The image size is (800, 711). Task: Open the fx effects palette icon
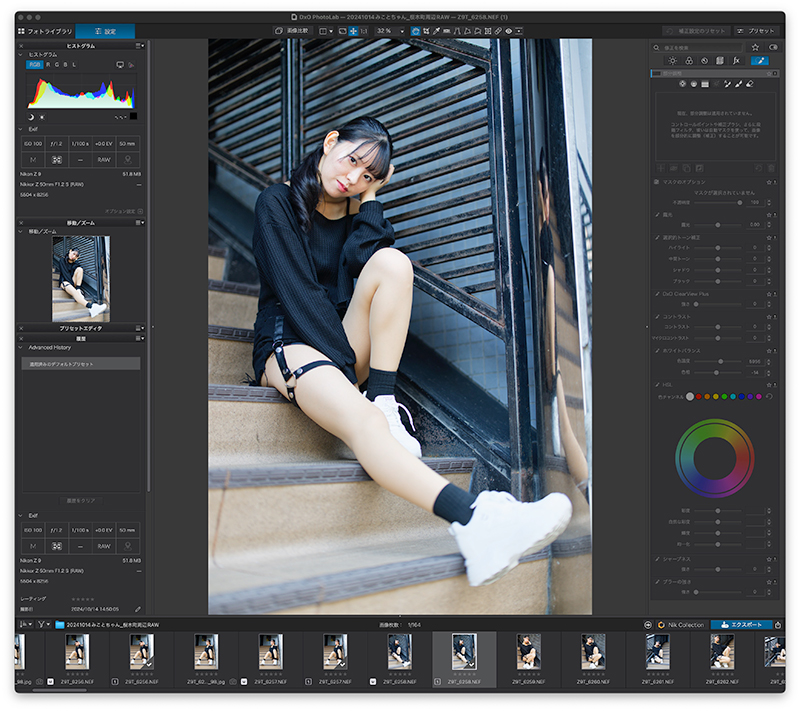click(x=736, y=61)
